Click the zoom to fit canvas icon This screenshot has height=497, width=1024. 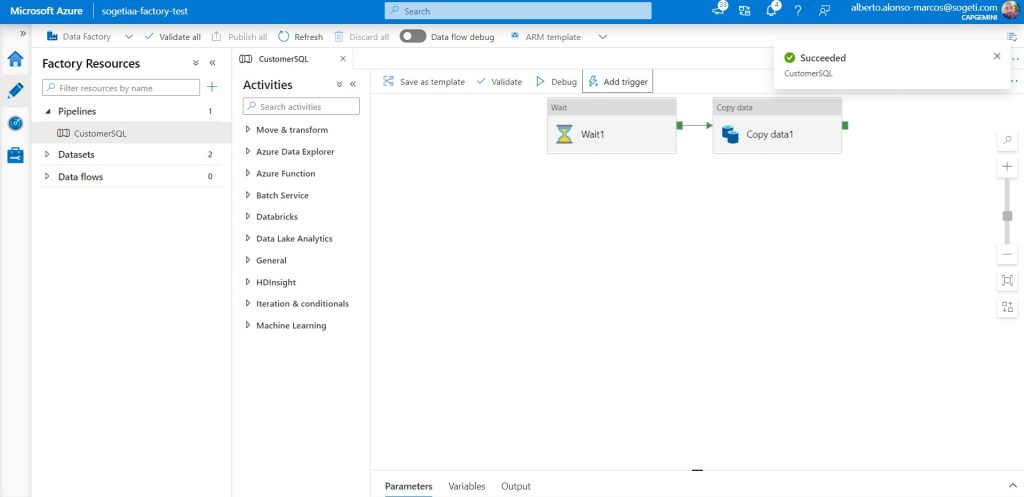[x=1007, y=280]
